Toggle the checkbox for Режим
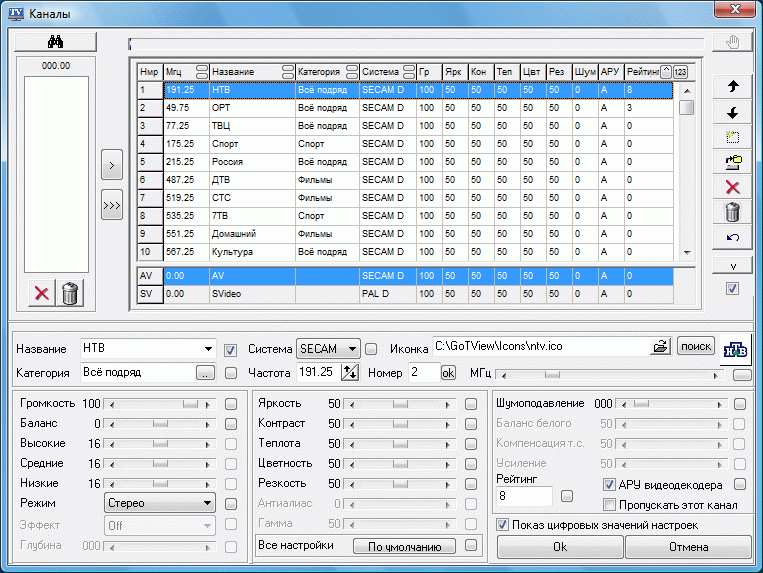The height and width of the screenshot is (573, 763). 231,504
